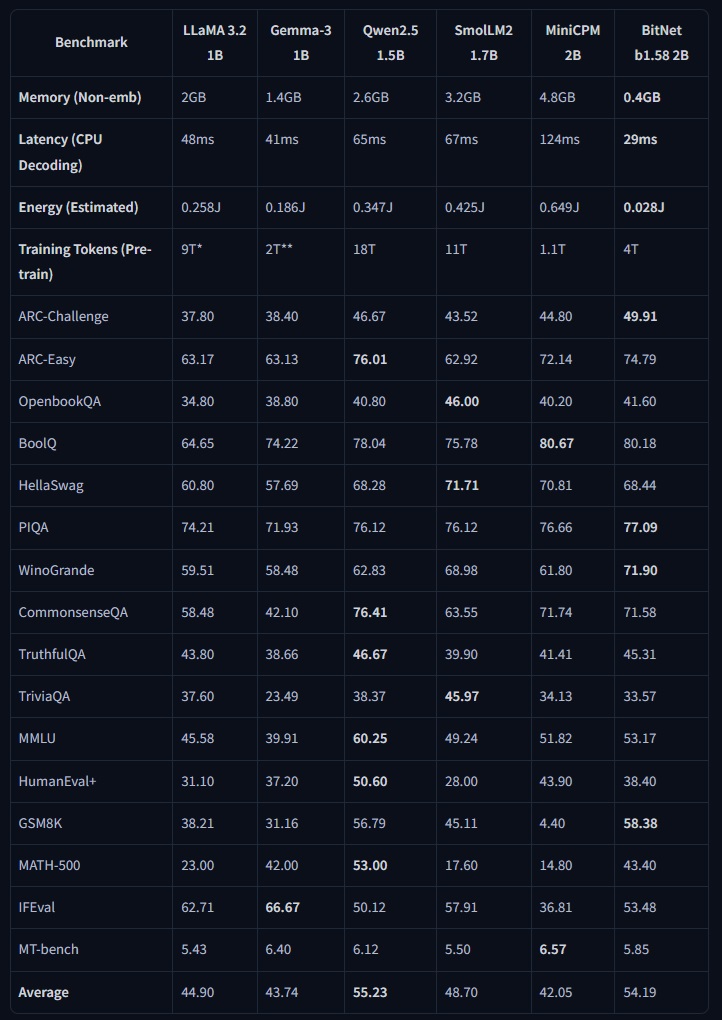Select the MiniCPM 2B column header

572,43
